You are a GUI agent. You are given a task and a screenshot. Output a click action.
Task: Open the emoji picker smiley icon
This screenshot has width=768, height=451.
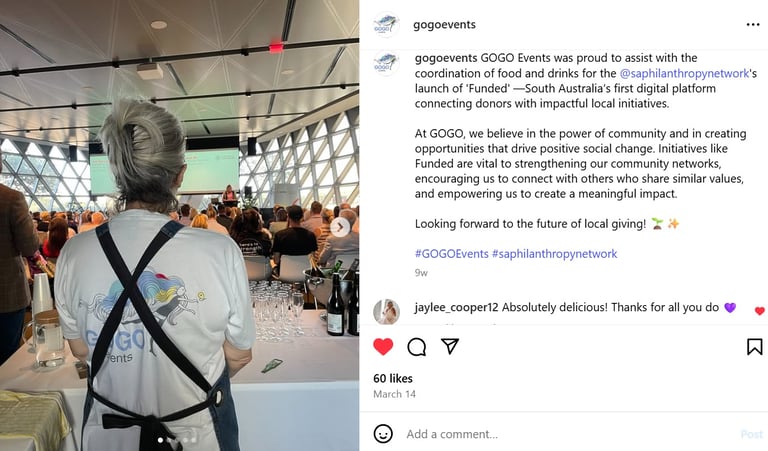(x=383, y=434)
